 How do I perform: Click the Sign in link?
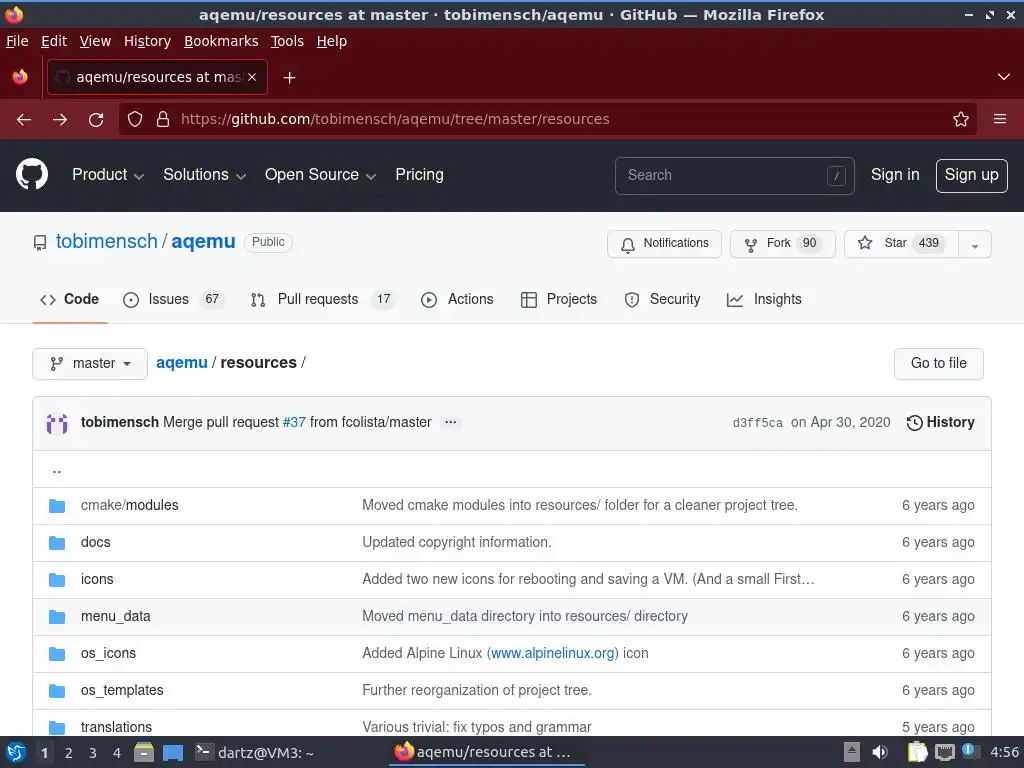click(895, 174)
